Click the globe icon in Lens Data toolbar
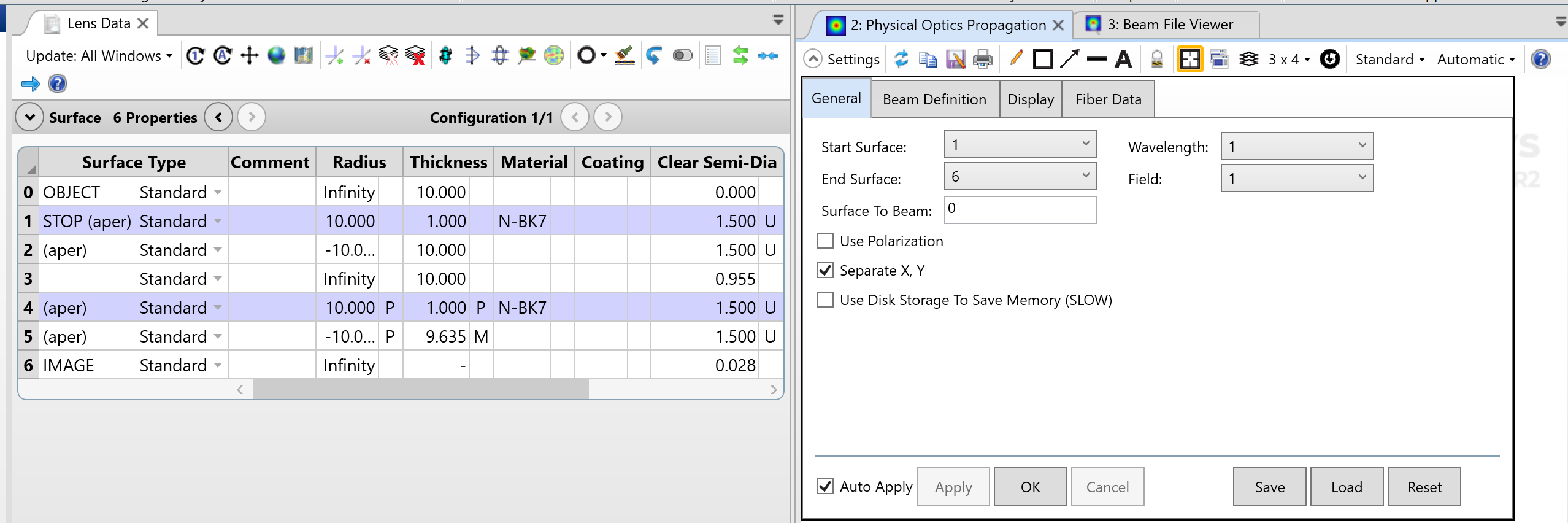This screenshot has width=1568, height=523. pyautogui.click(x=277, y=56)
